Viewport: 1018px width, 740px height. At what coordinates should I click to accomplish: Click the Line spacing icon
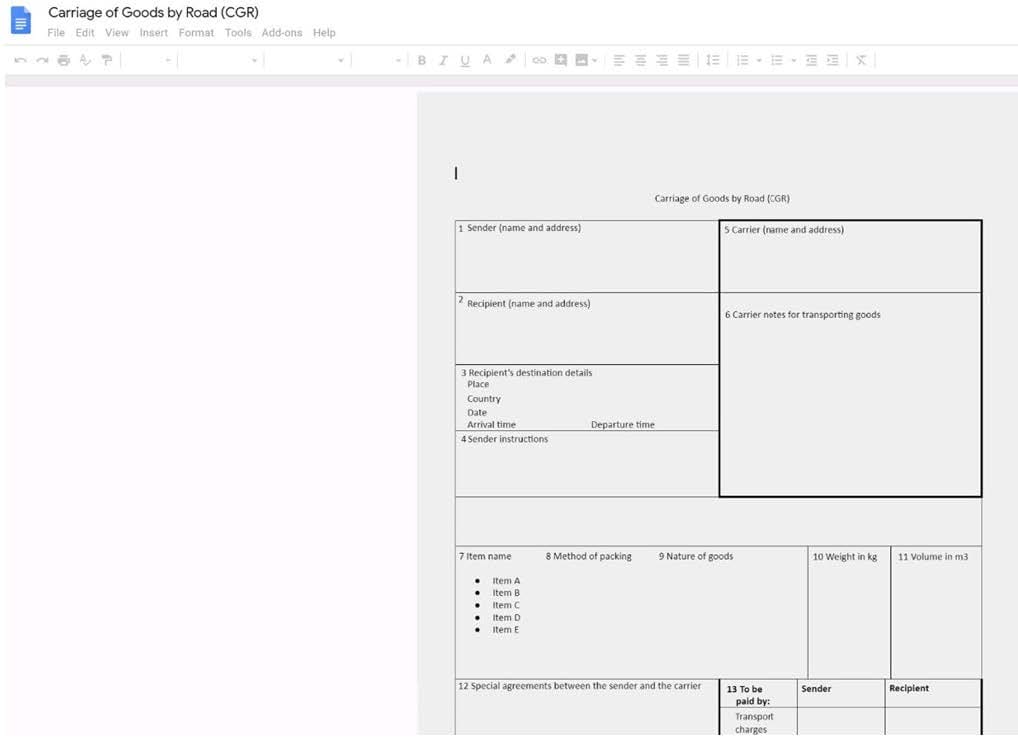[x=713, y=61]
